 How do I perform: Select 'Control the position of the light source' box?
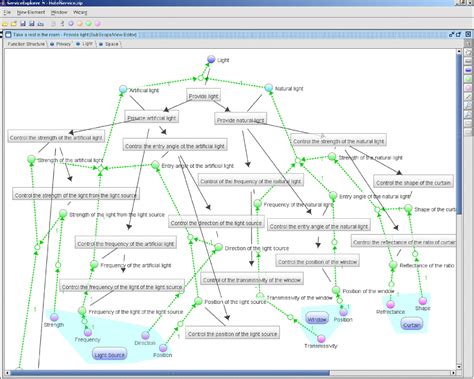click(232, 333)
